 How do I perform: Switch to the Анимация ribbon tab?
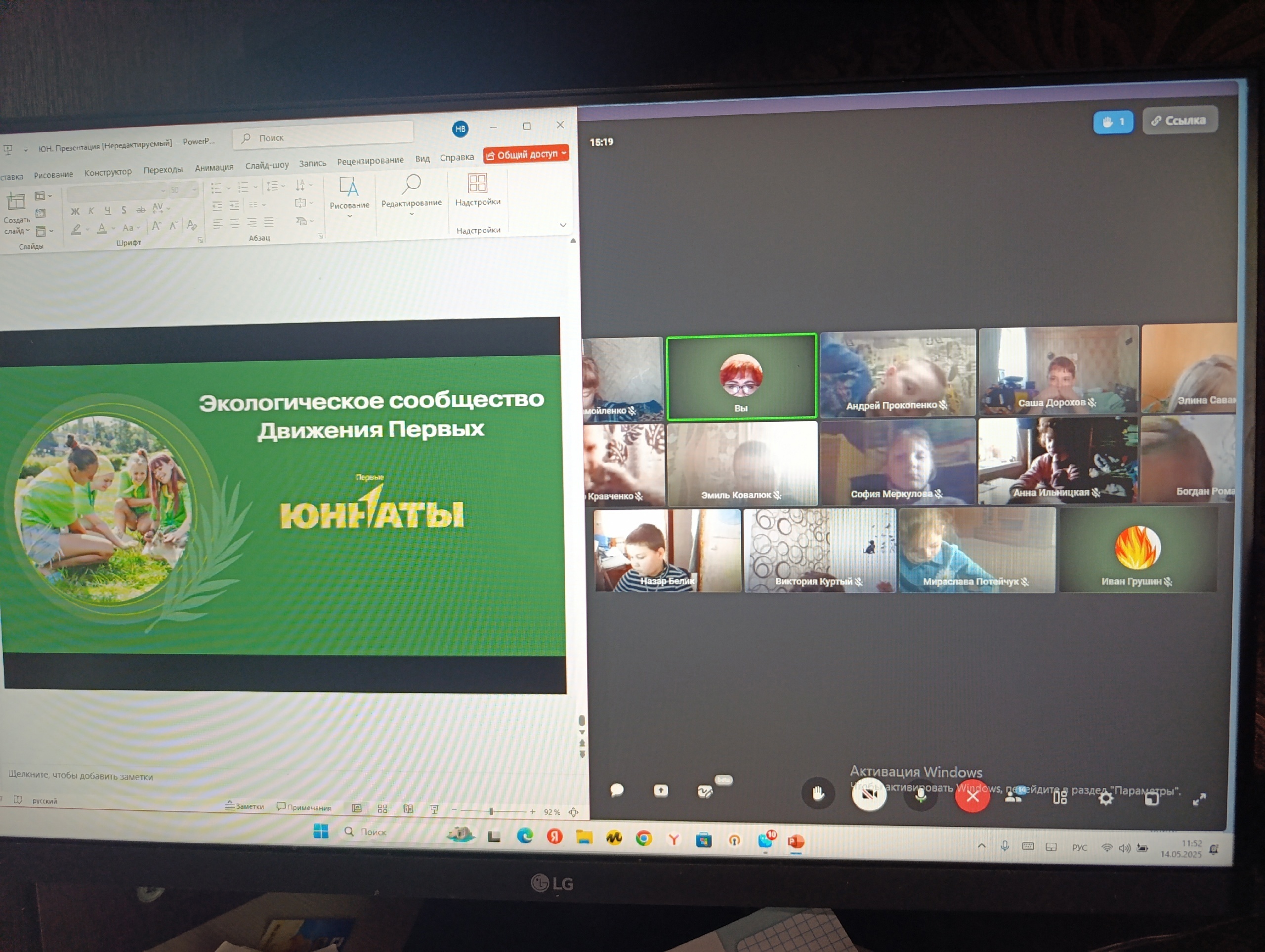pos(214,167)
